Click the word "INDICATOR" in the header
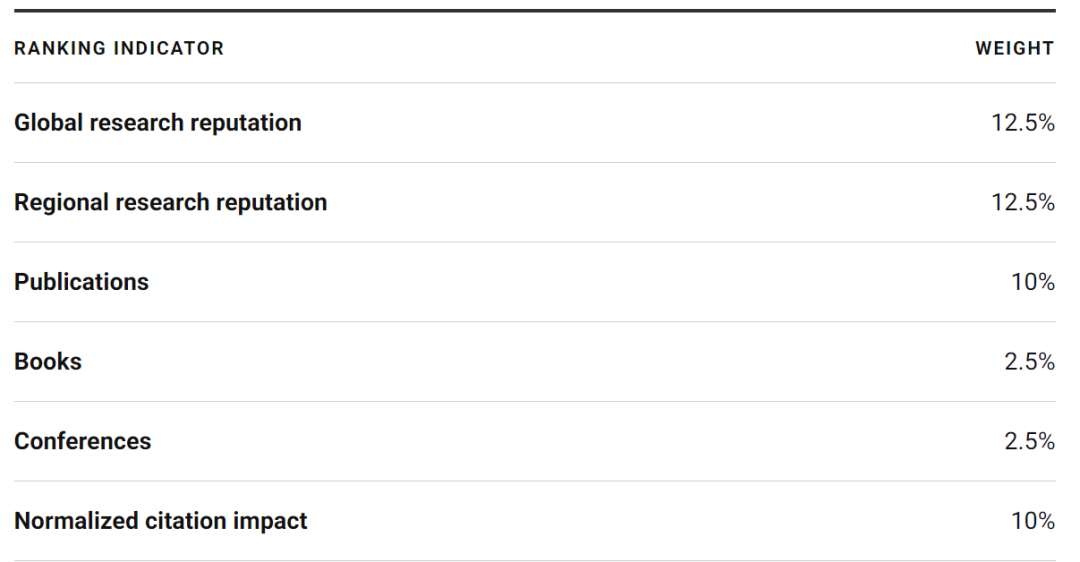The image size is (1080, 562). point(162,48)
